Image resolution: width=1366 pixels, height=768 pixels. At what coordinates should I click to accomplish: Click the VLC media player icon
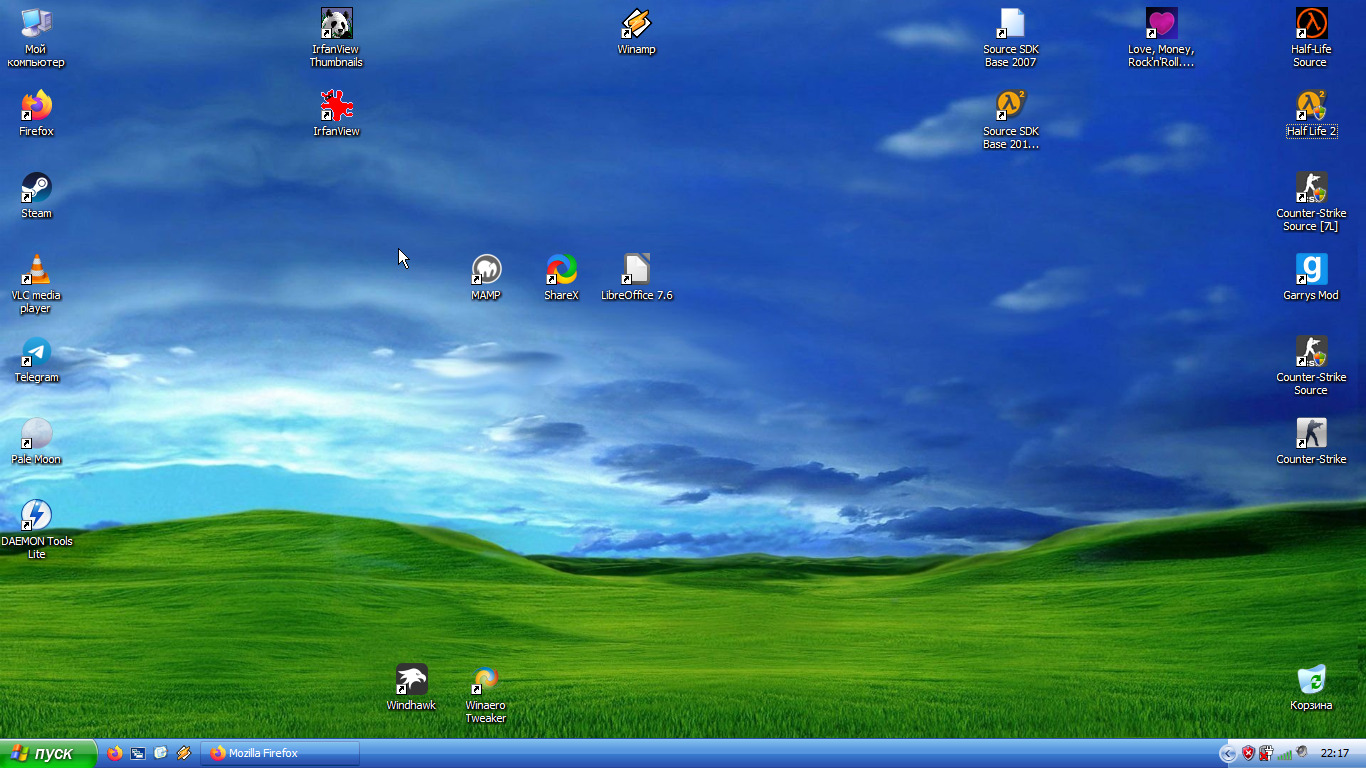tap(36, 270)
